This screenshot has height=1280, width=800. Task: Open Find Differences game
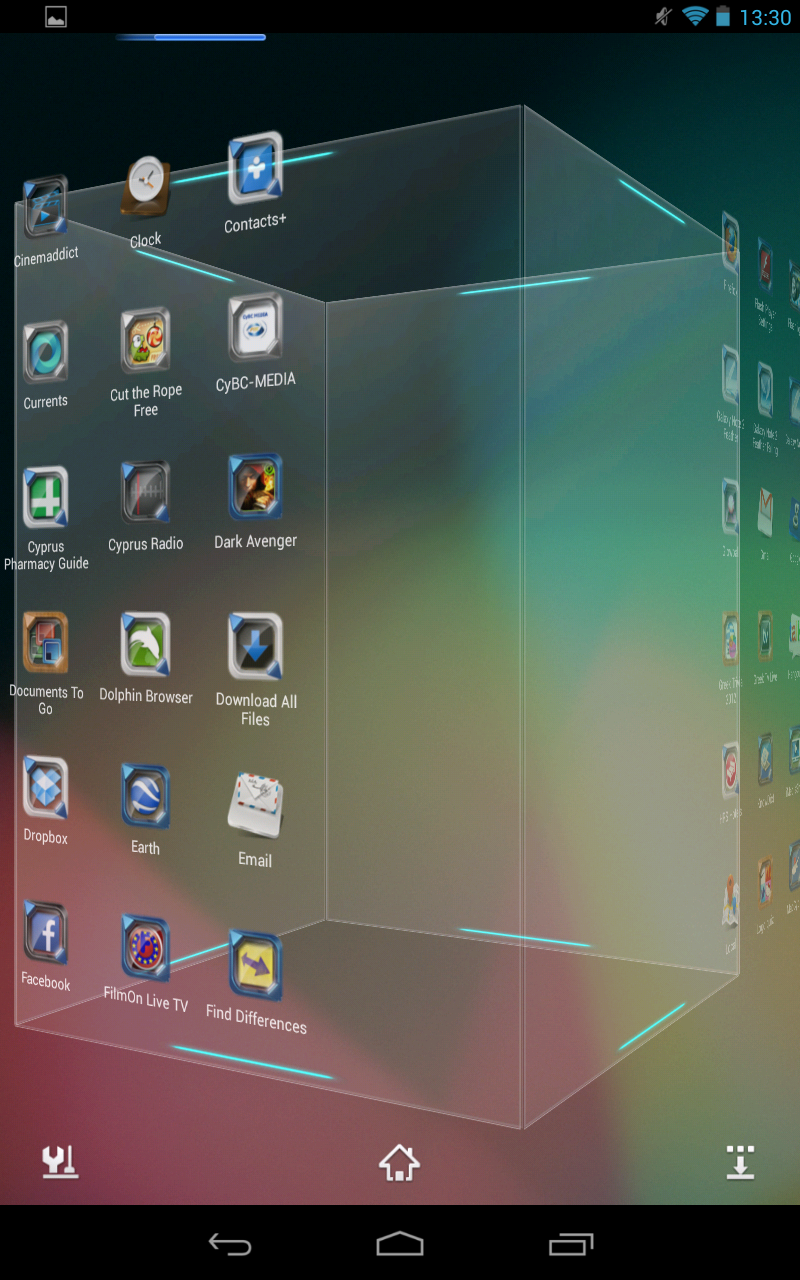tap(255, 966)
